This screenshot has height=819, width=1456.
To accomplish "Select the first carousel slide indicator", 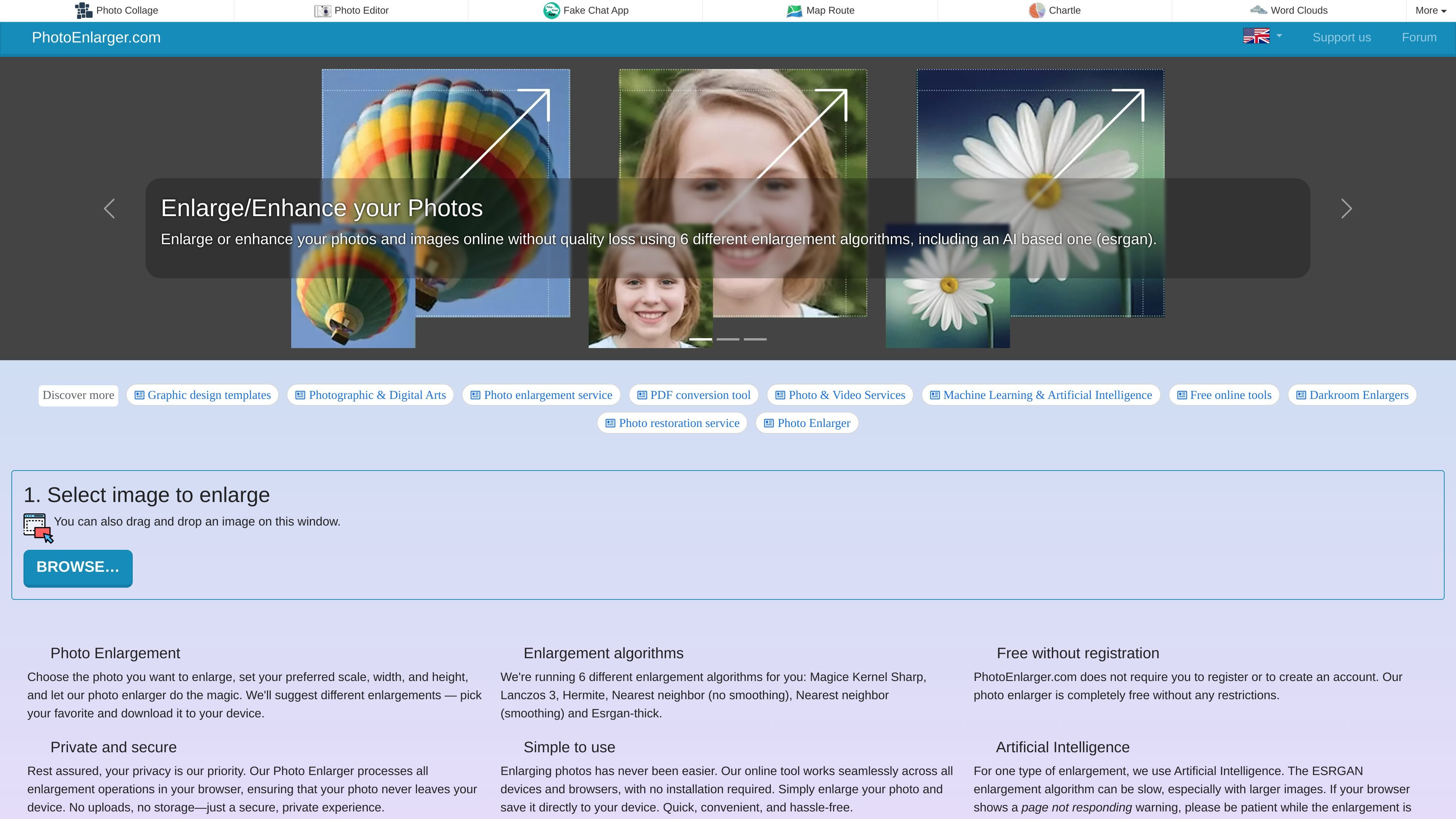I will click(700, 339).
